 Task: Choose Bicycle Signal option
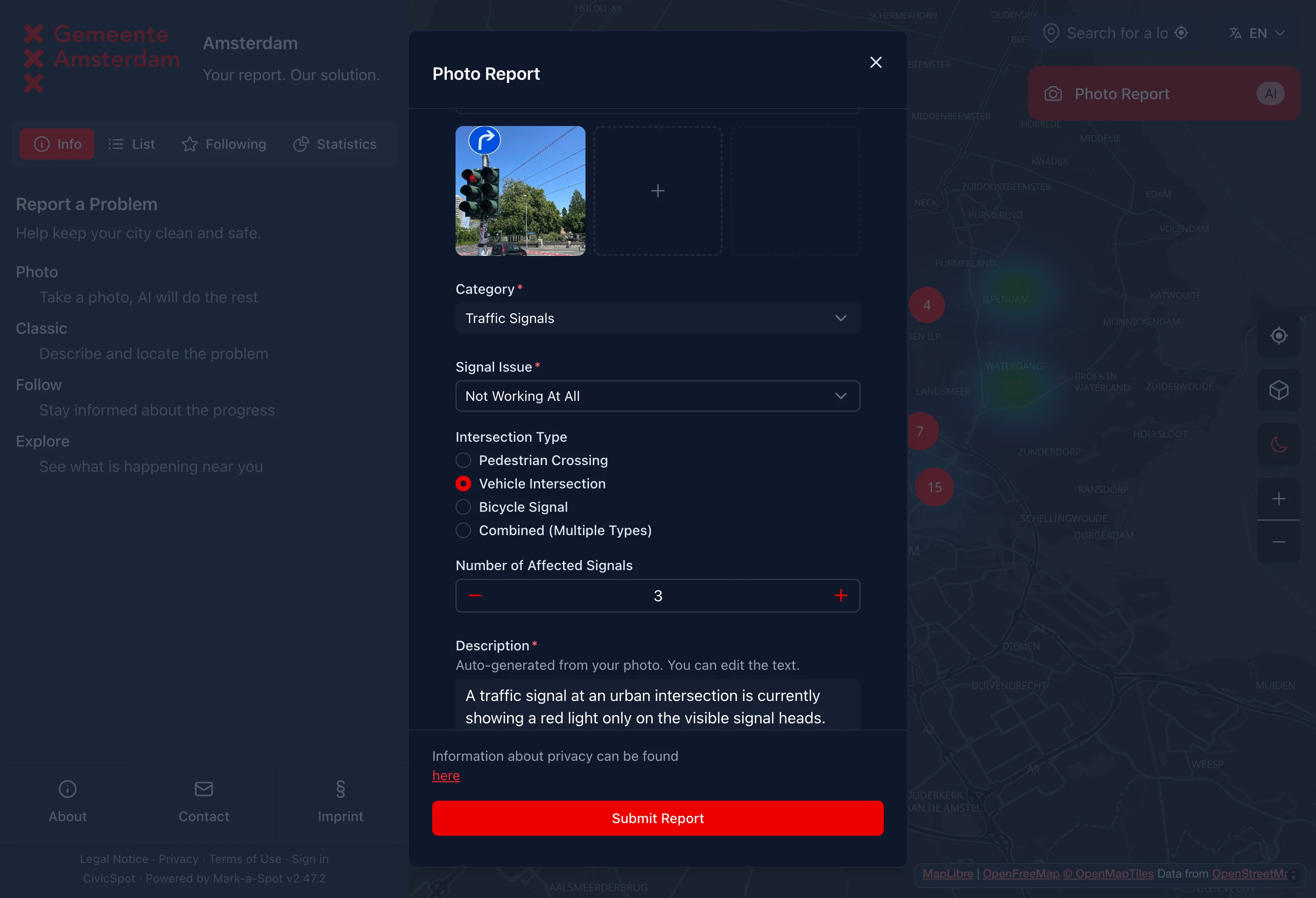click(x=463, y=506)
